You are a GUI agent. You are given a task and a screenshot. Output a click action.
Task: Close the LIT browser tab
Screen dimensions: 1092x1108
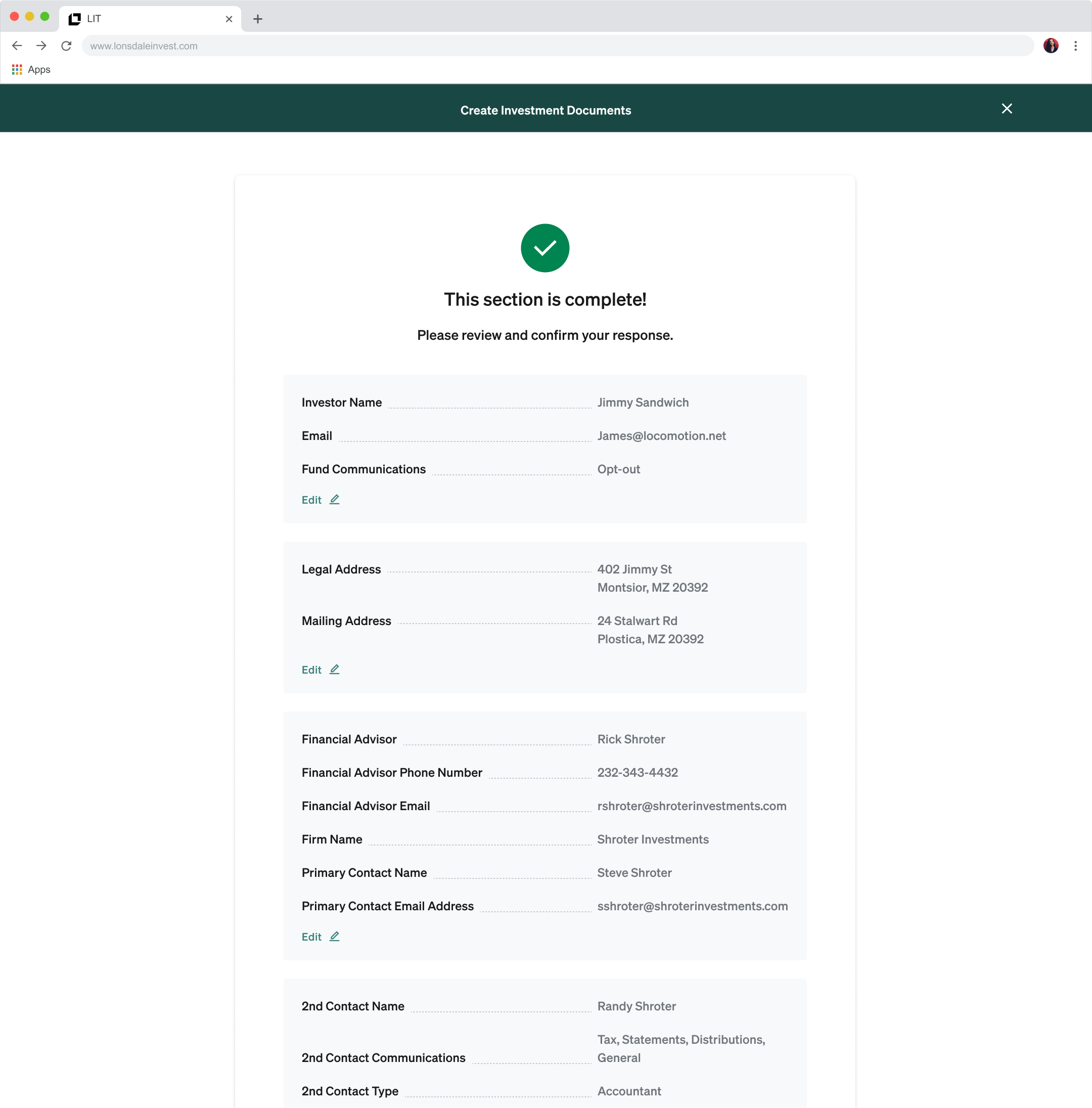(229, 19)
